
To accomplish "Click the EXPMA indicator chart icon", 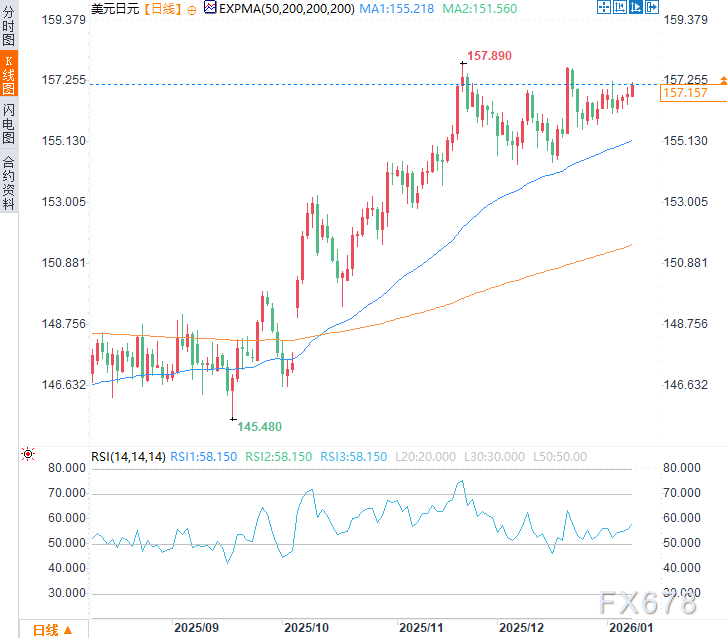I will click(210, 7).
